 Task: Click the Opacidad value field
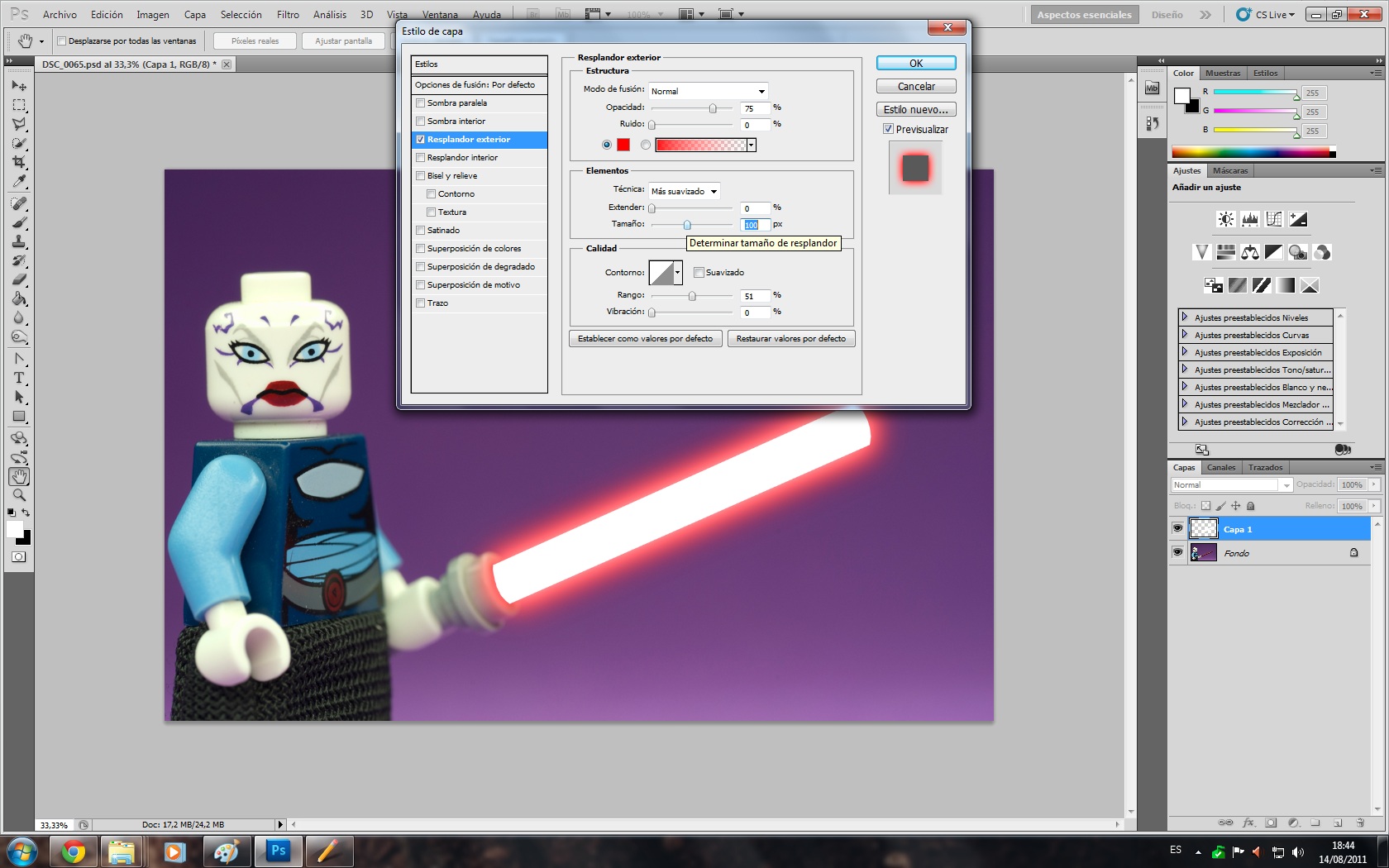pos(754,108)
